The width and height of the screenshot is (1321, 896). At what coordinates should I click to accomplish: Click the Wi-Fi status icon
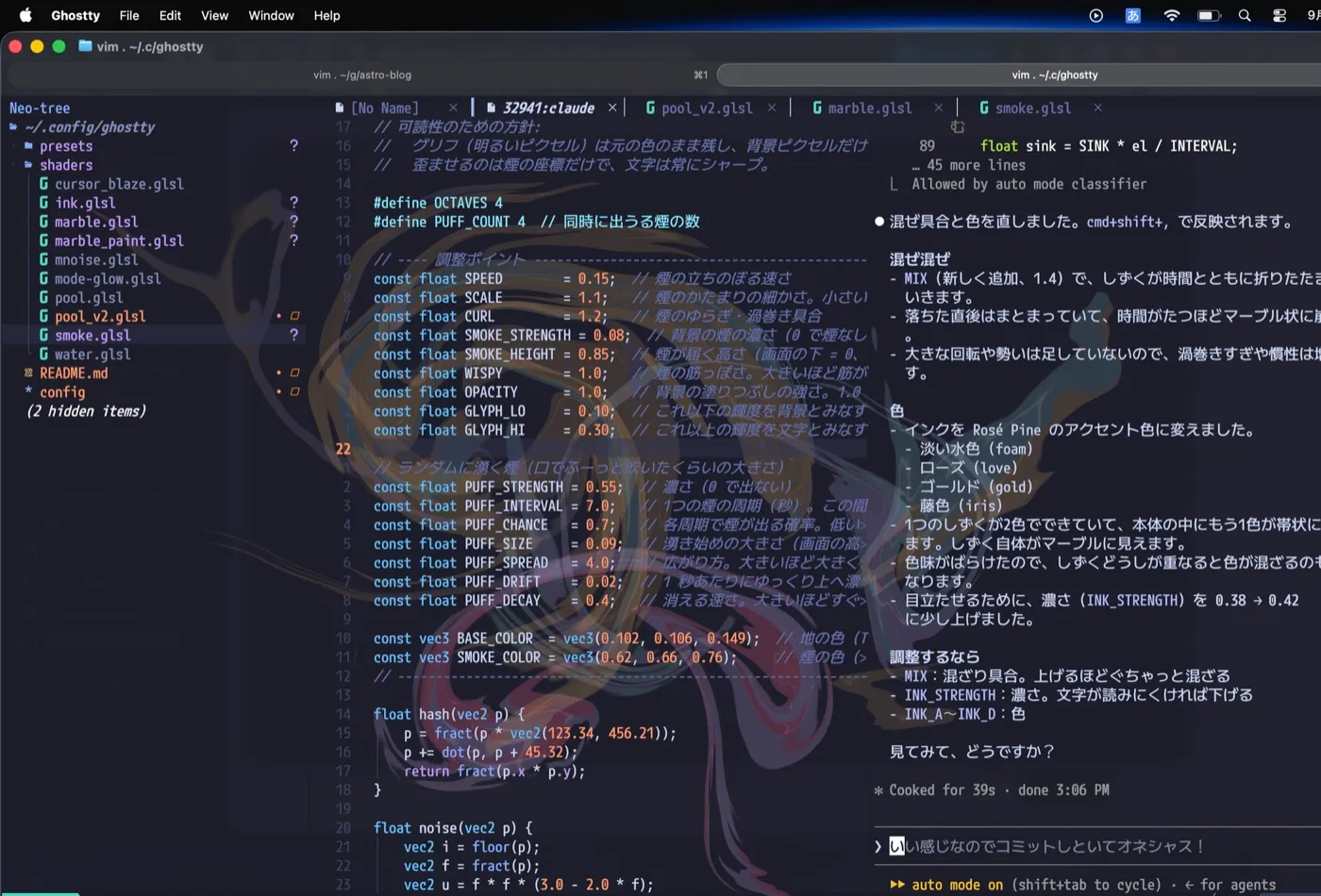pyautogui.click(x=1172, y=15)
